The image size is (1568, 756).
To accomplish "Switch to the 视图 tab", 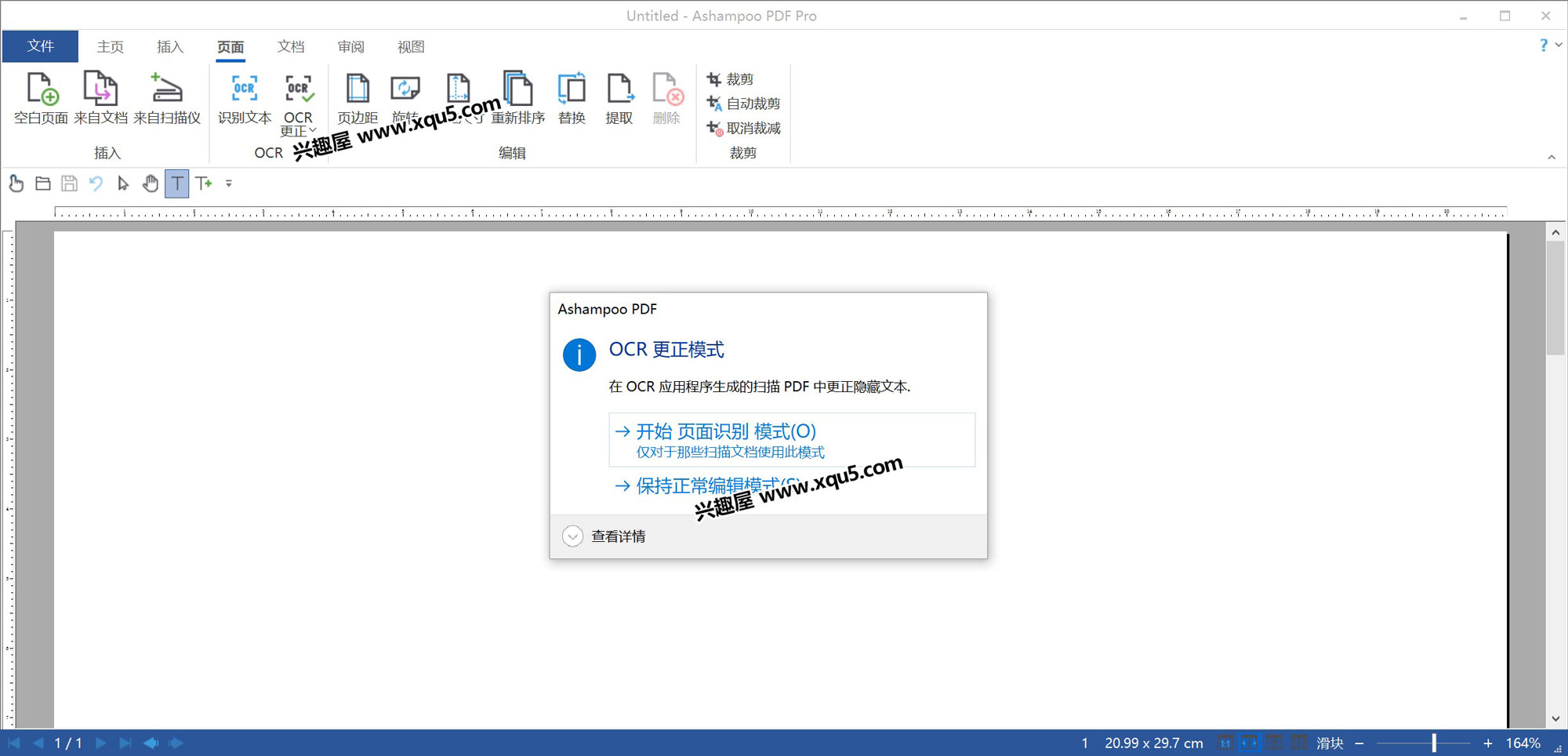I will pyautogui.click(x=411, y=47).
